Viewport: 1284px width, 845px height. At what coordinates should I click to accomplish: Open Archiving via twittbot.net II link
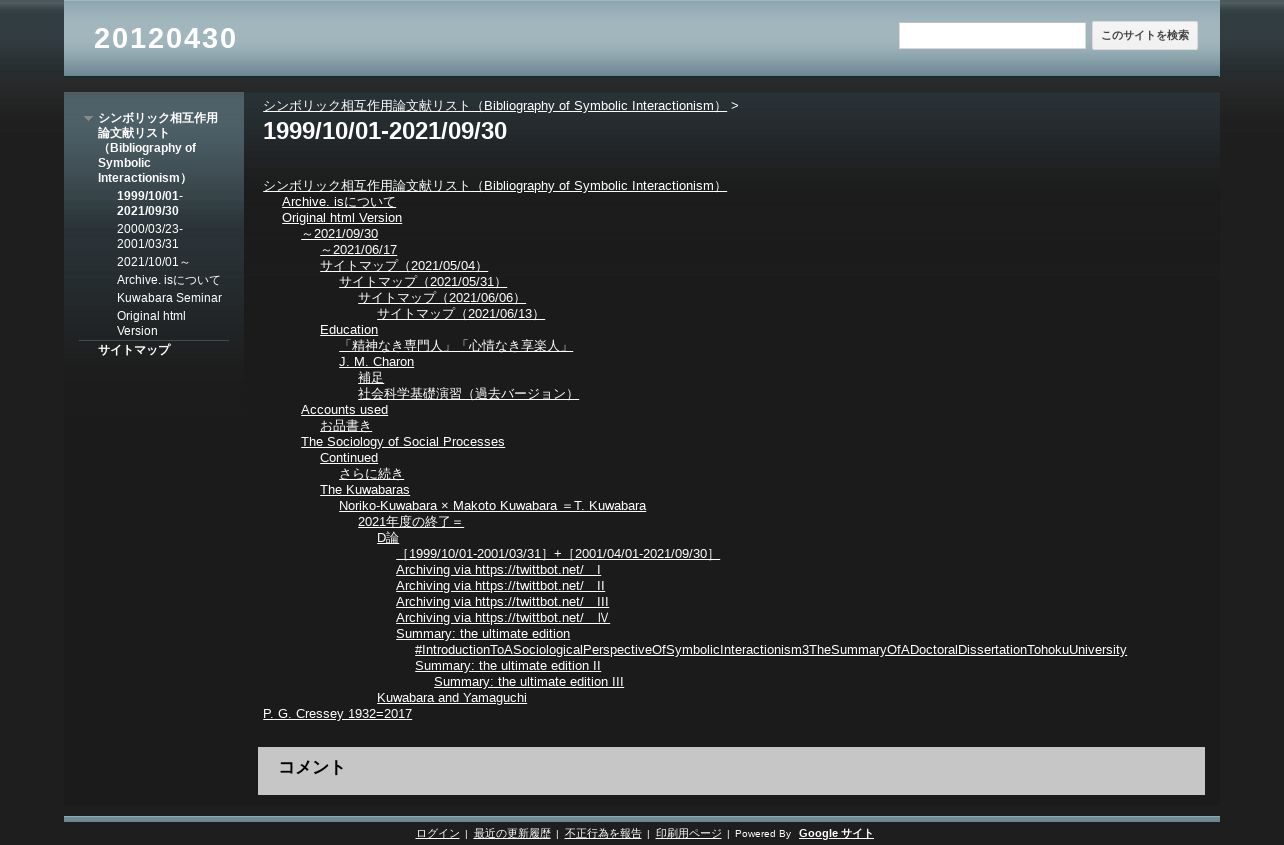[x=500, y=585]
